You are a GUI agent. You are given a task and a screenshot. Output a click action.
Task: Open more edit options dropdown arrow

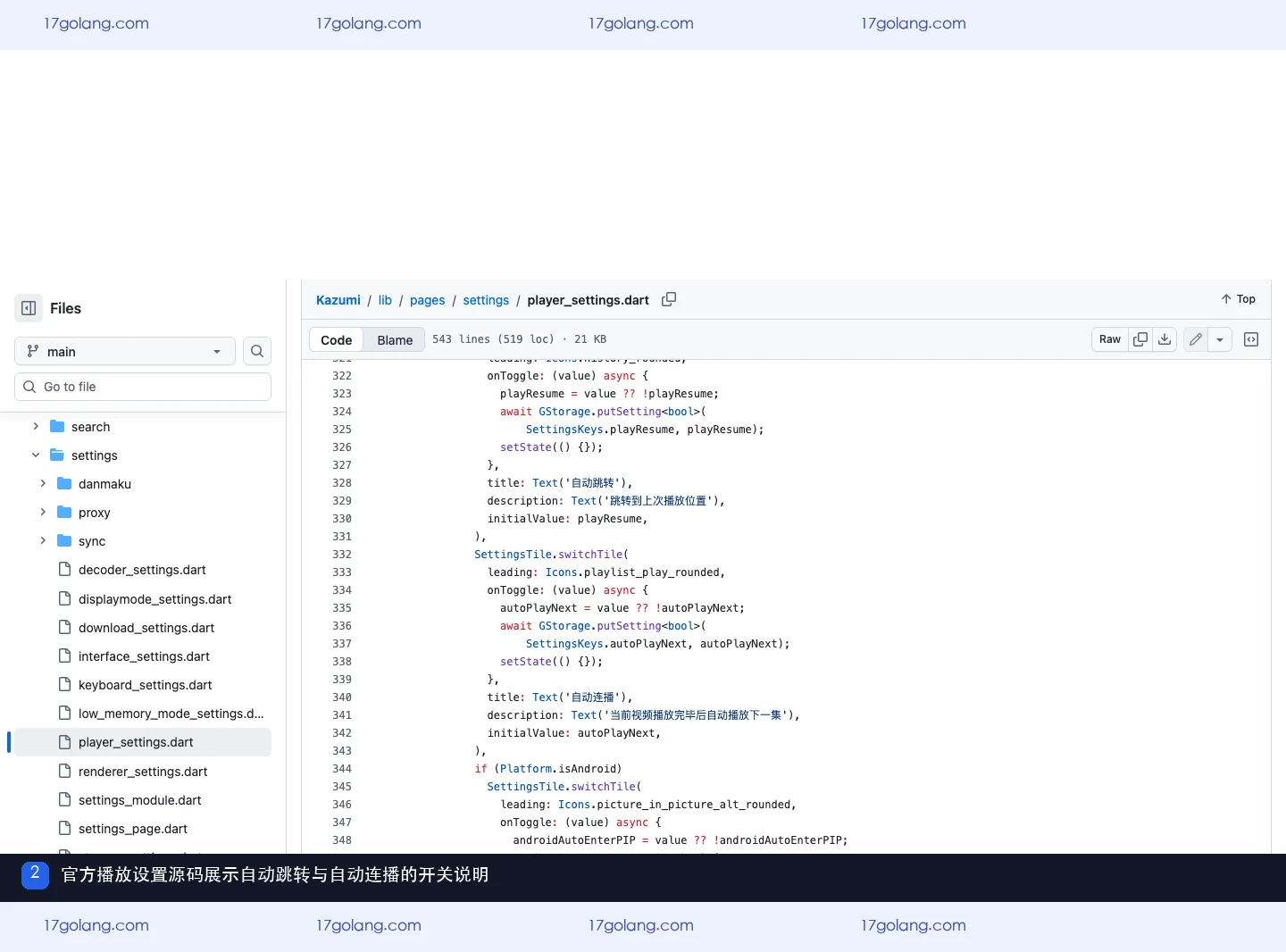click(1220, 339)
